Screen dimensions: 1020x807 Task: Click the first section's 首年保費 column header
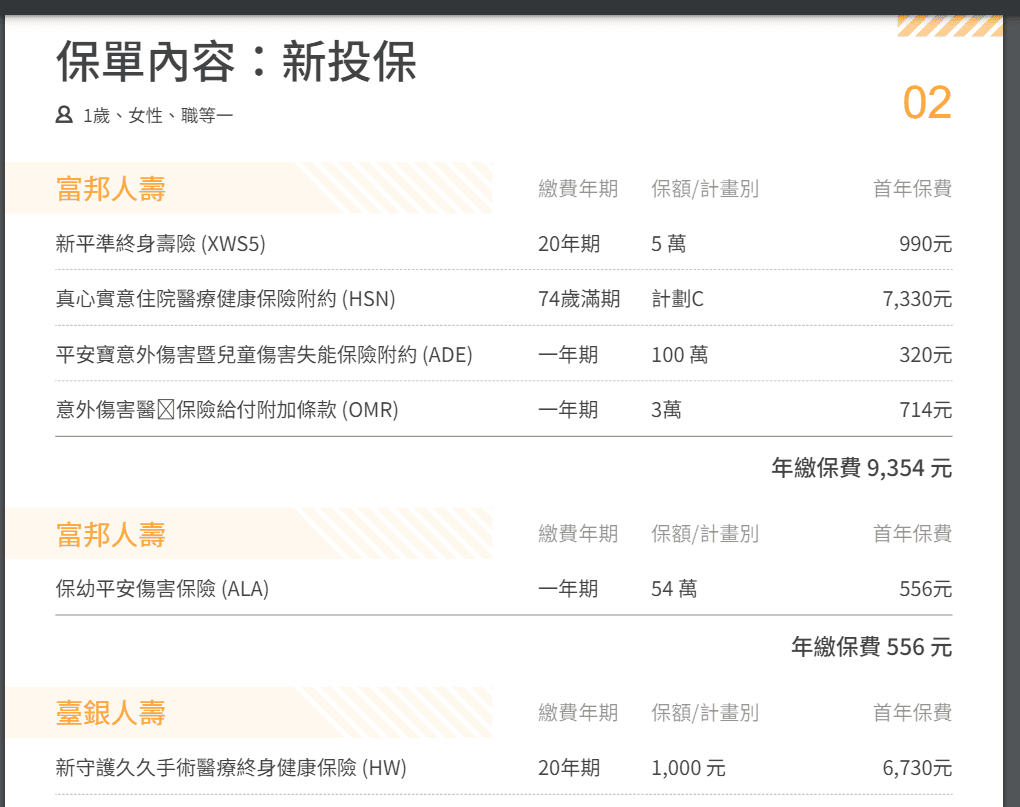[913, 189]
